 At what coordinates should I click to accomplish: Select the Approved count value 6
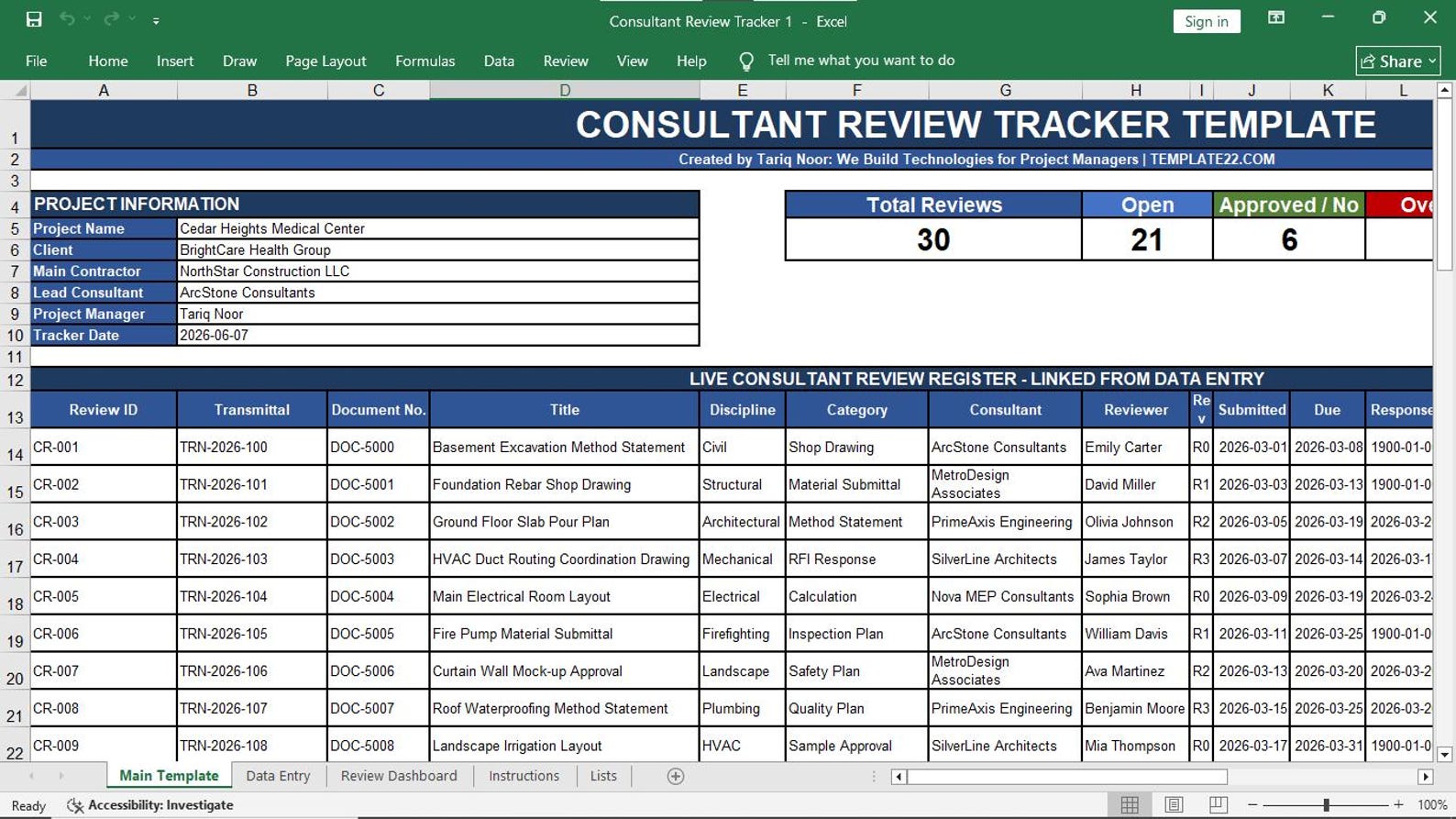coord(1289,239)
